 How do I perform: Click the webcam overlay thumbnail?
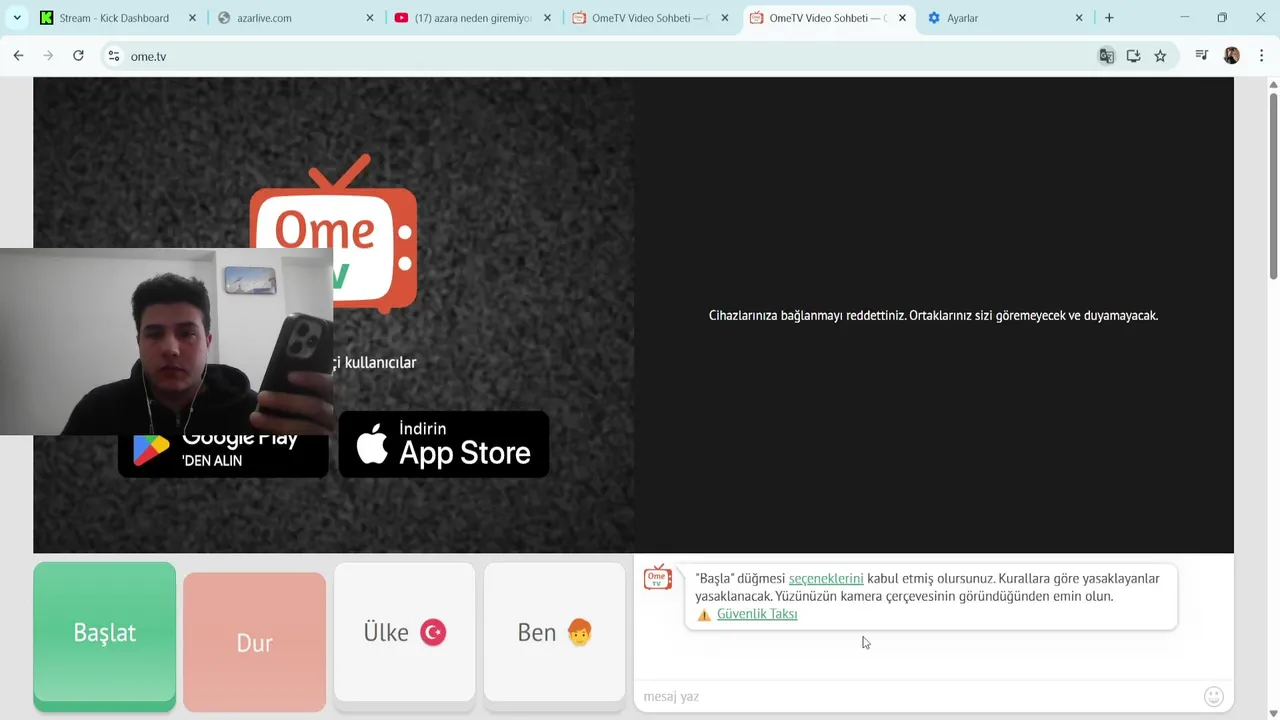point(166,342)
